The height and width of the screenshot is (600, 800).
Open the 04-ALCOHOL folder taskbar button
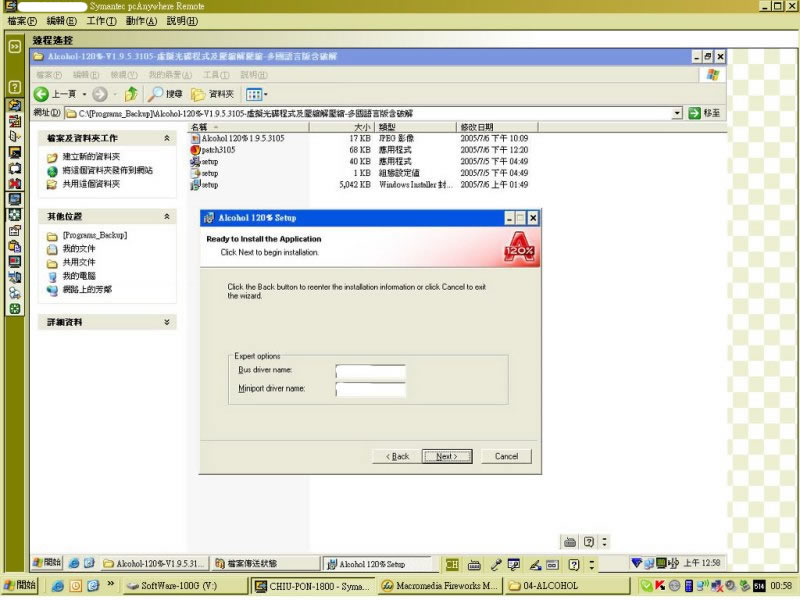[567, 586]
